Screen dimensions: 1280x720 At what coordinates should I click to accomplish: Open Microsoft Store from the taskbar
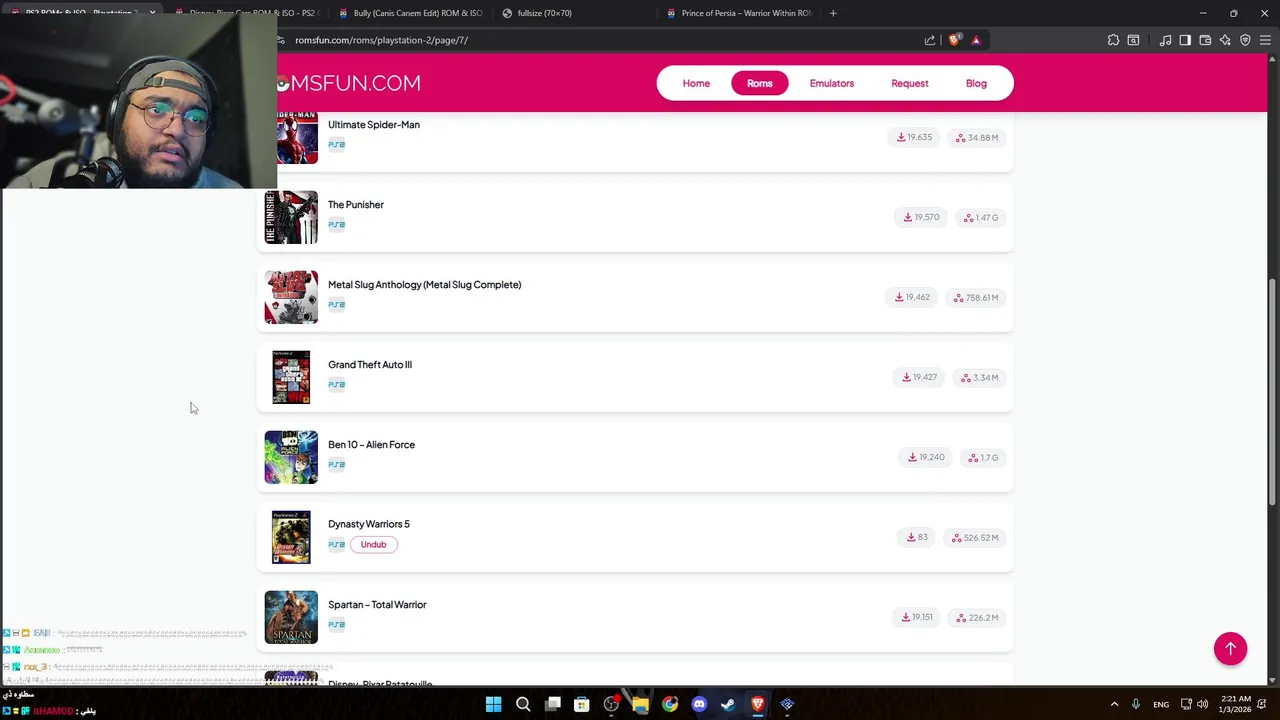click(x=581, y=704)
